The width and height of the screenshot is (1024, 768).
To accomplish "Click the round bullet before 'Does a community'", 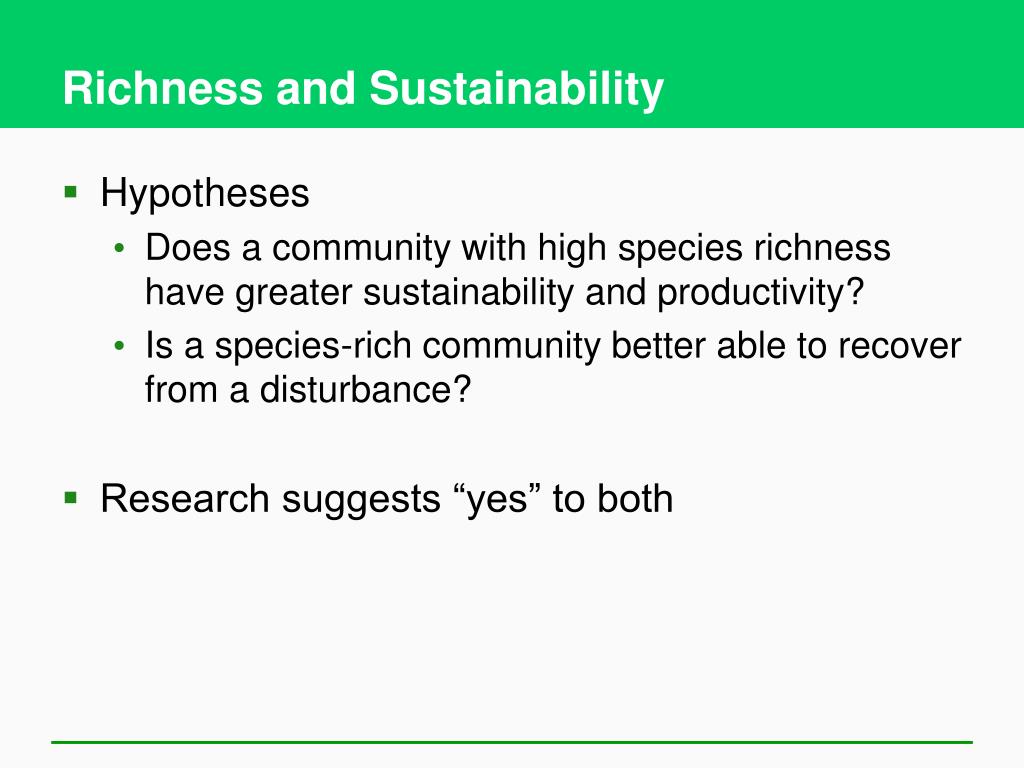I will pyautogui.click(x=119, y=248).
